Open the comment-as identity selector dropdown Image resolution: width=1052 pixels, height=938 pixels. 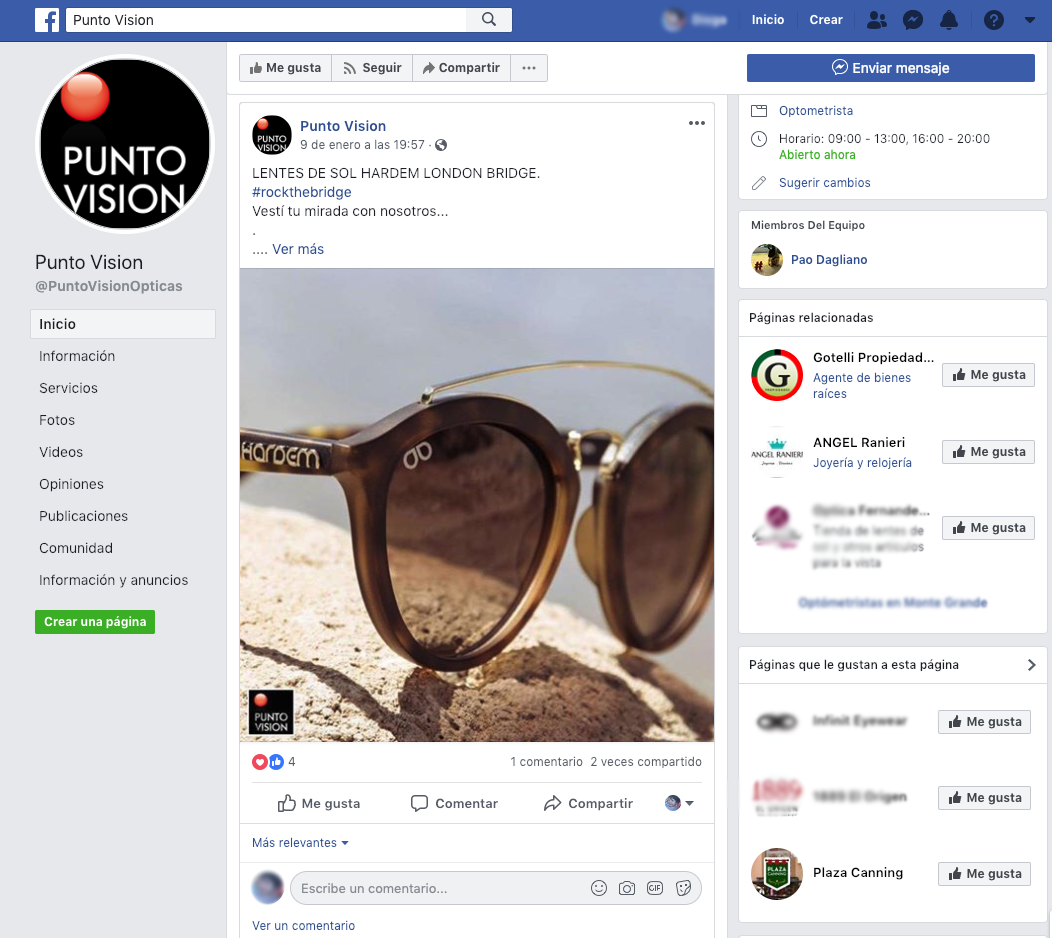tap(679, 803)
